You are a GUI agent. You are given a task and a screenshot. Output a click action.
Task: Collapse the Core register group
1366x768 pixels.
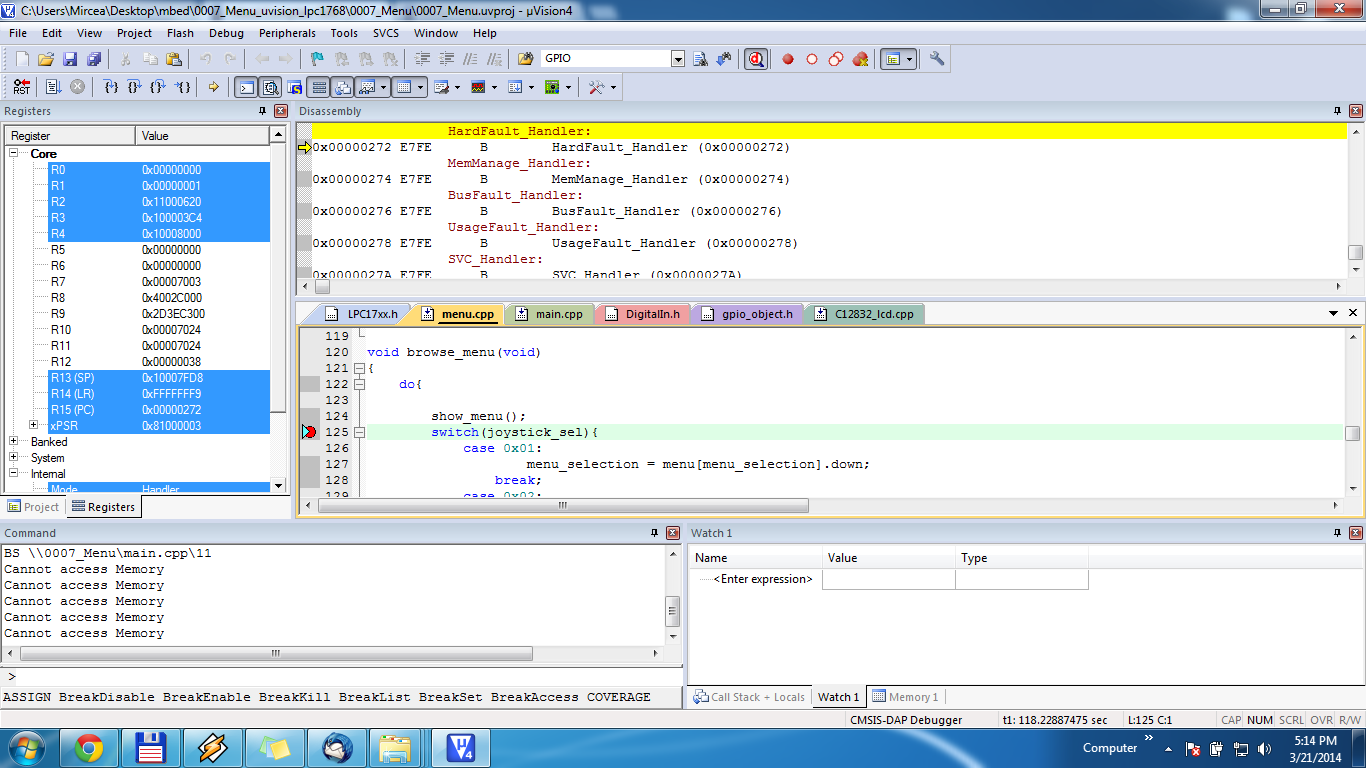[x=14, y=154]
